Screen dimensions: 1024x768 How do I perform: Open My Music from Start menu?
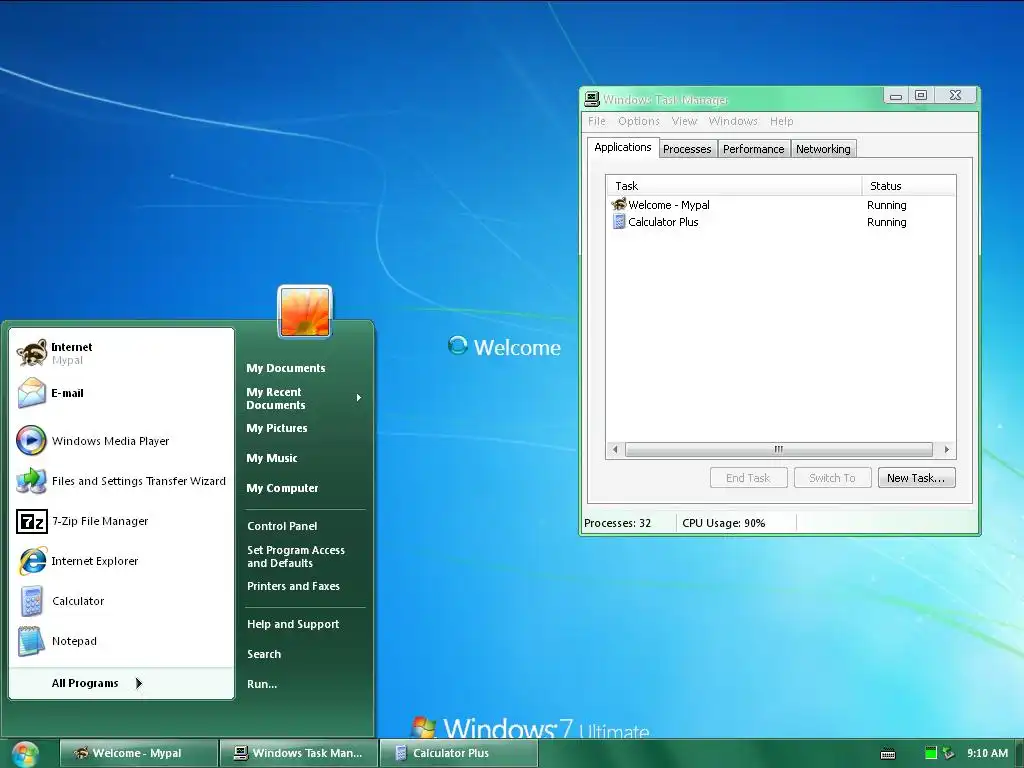[x=272, y=458]
